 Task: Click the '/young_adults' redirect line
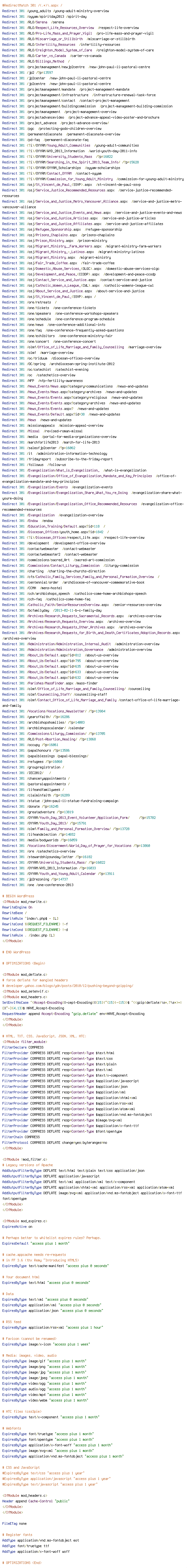pyautogui.click(x=56, y=11)
